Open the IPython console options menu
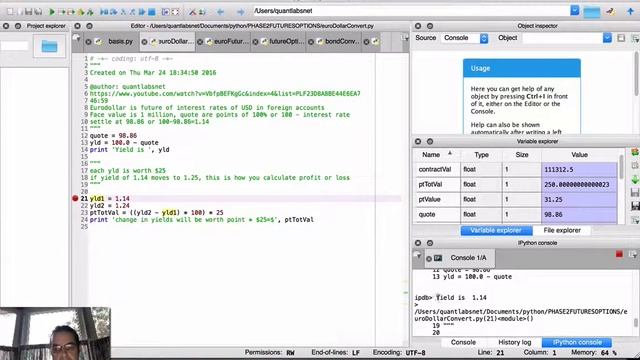This screenshot has height=360, width=640. 633,254
